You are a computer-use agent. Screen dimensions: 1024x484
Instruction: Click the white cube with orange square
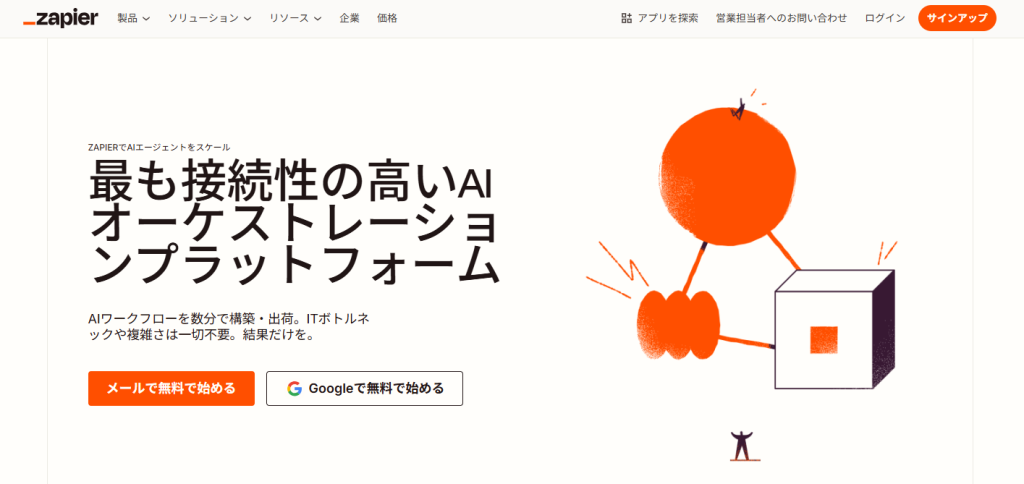coord(834,329)
